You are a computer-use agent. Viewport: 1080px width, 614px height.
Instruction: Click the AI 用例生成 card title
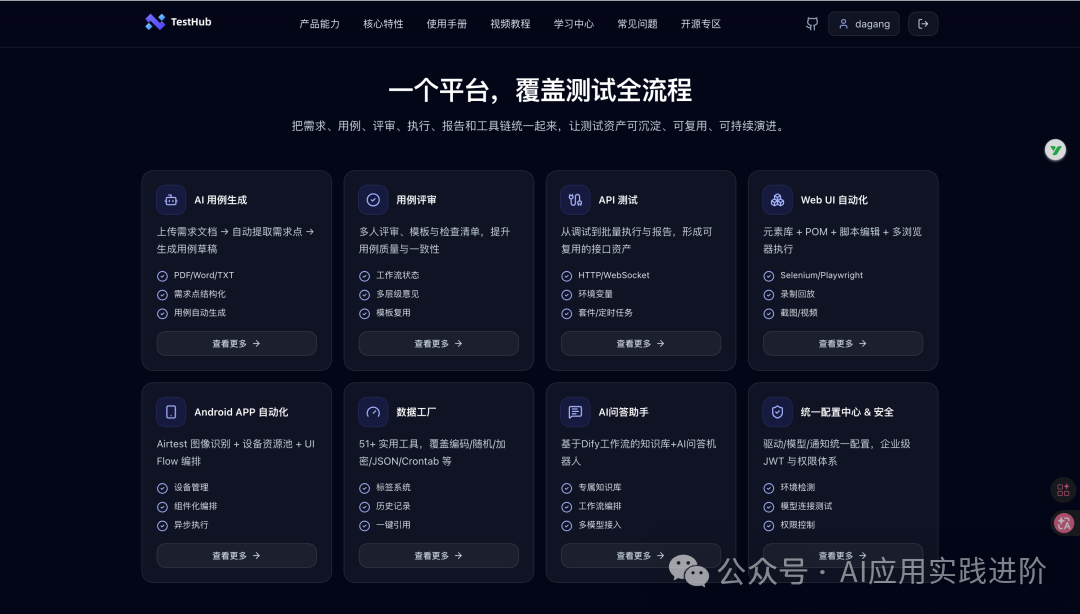220,200
